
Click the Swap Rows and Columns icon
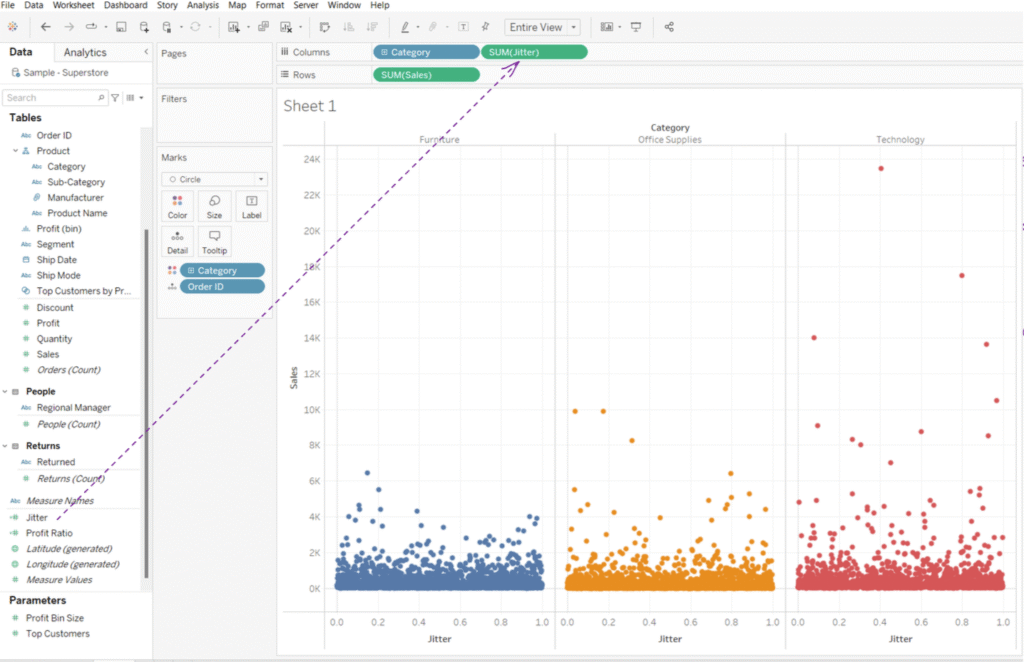click(x=325, y=27)
